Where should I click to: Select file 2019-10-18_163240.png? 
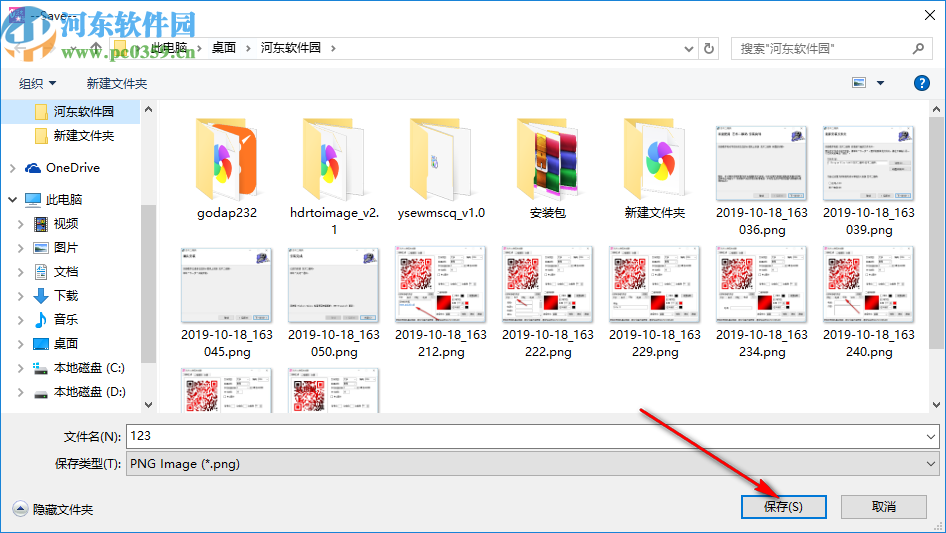tap(869, 302)
